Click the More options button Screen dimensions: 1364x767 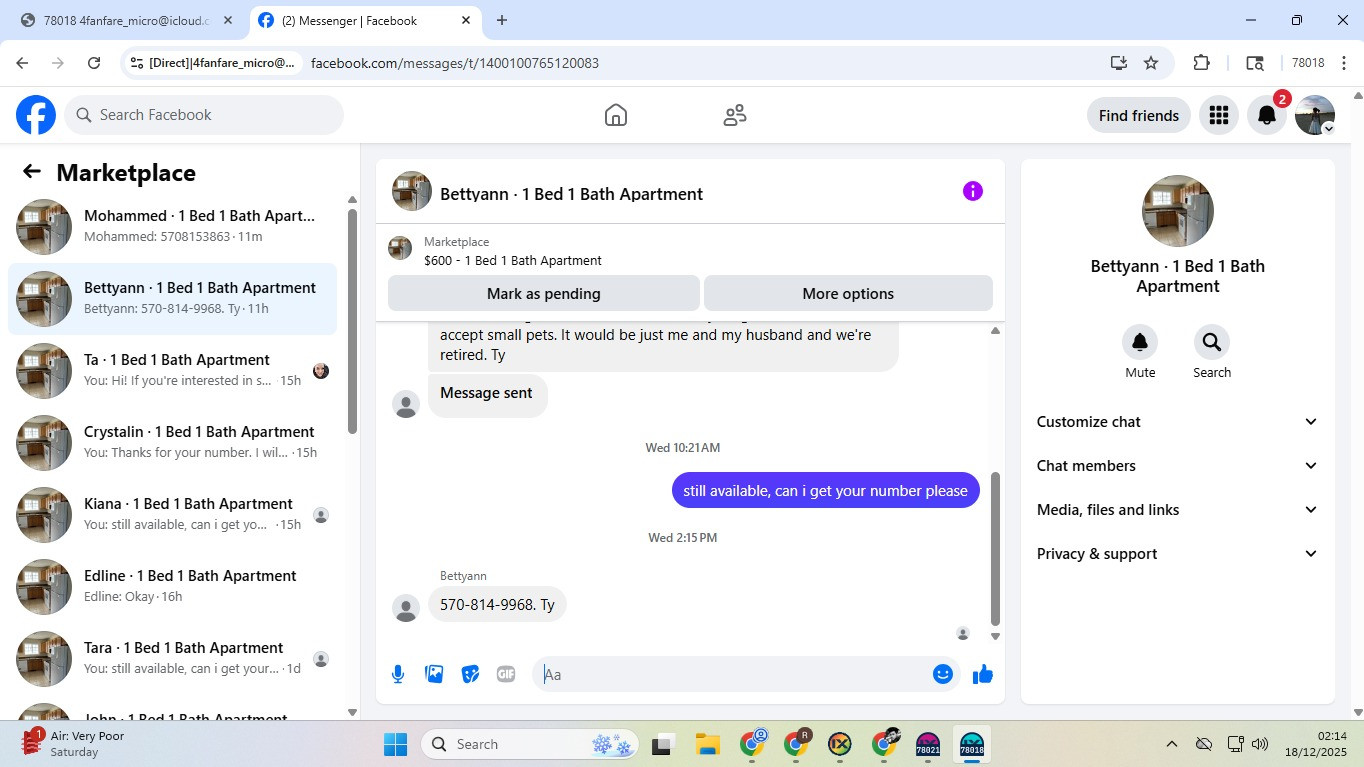click(848, 294)
